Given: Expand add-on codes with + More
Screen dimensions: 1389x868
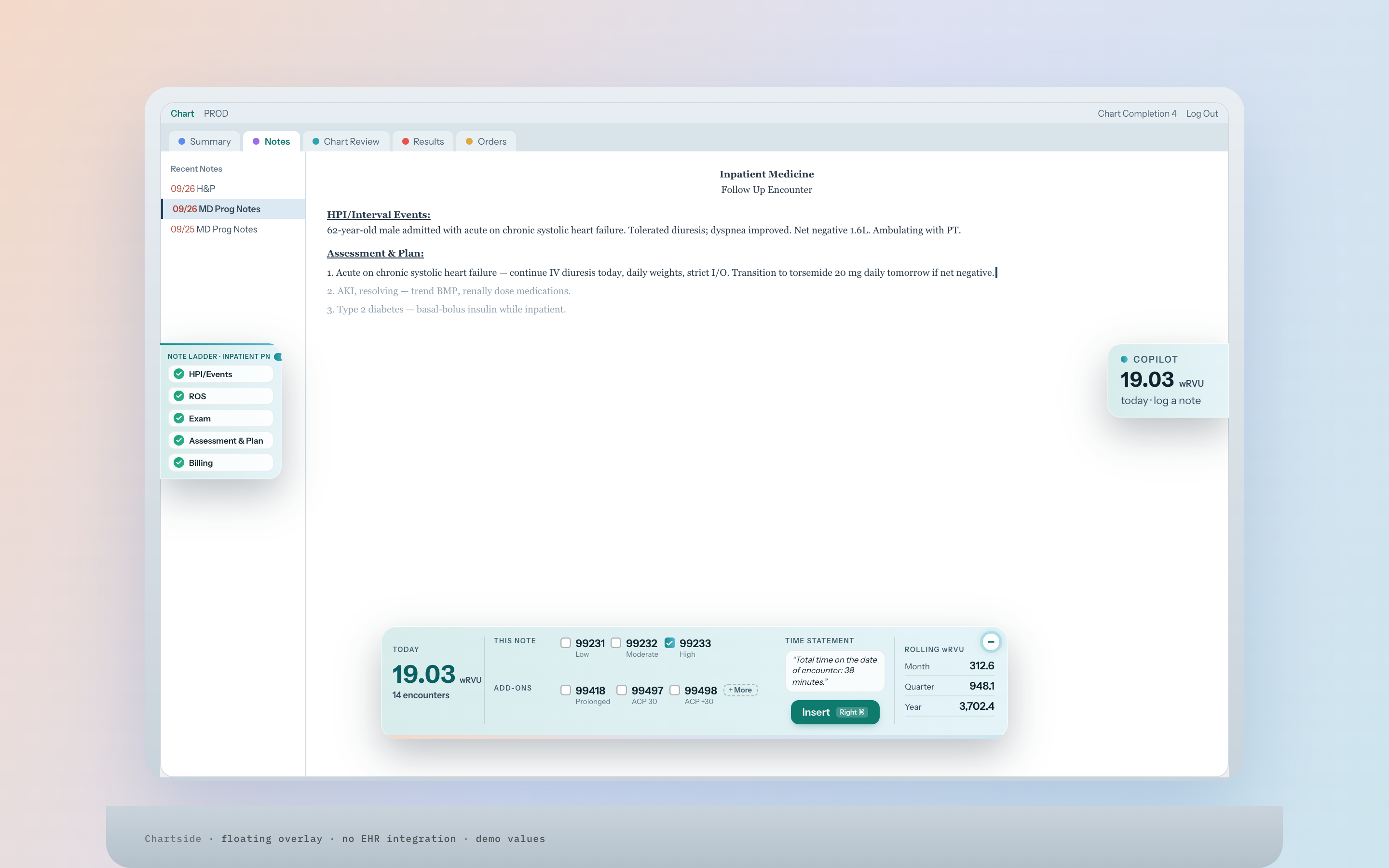Looking at the screenshot, I should click(740, 690).
